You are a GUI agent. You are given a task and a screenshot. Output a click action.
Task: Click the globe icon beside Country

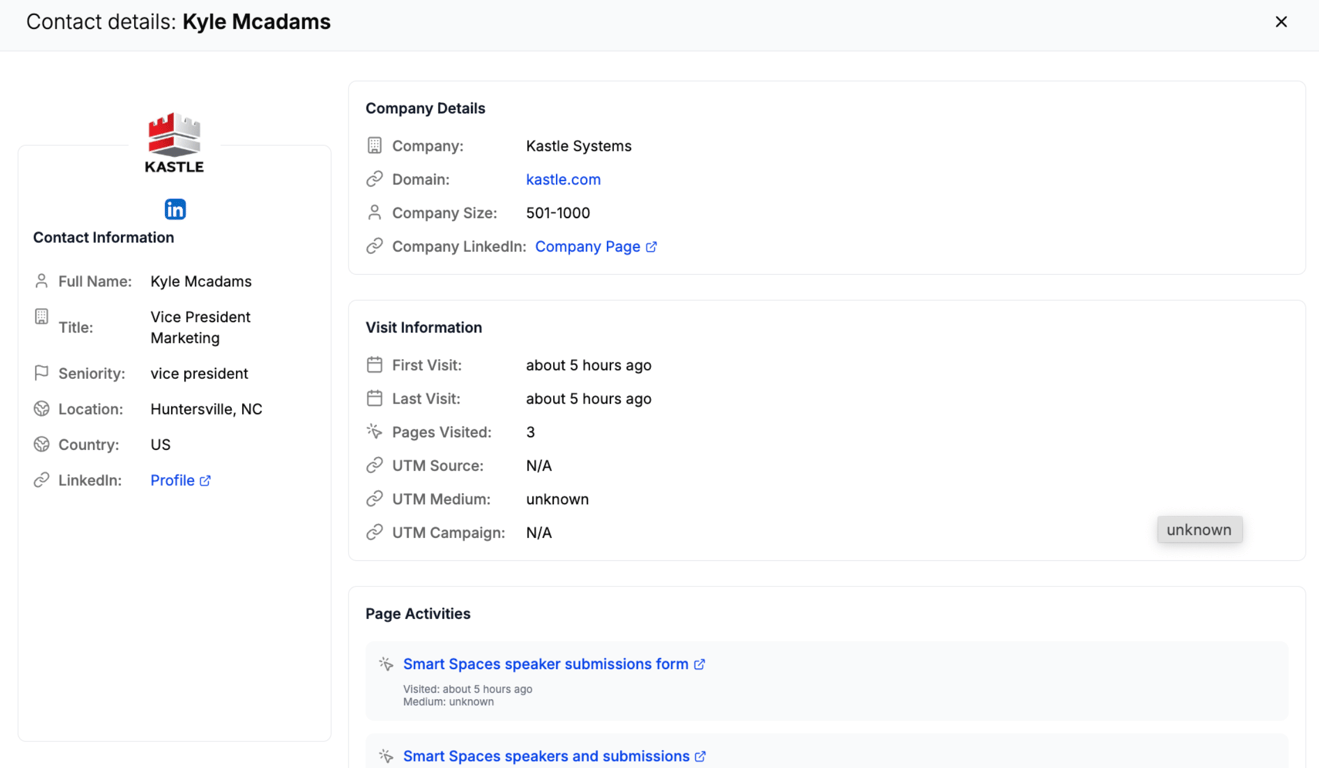(x=41, y=444)
